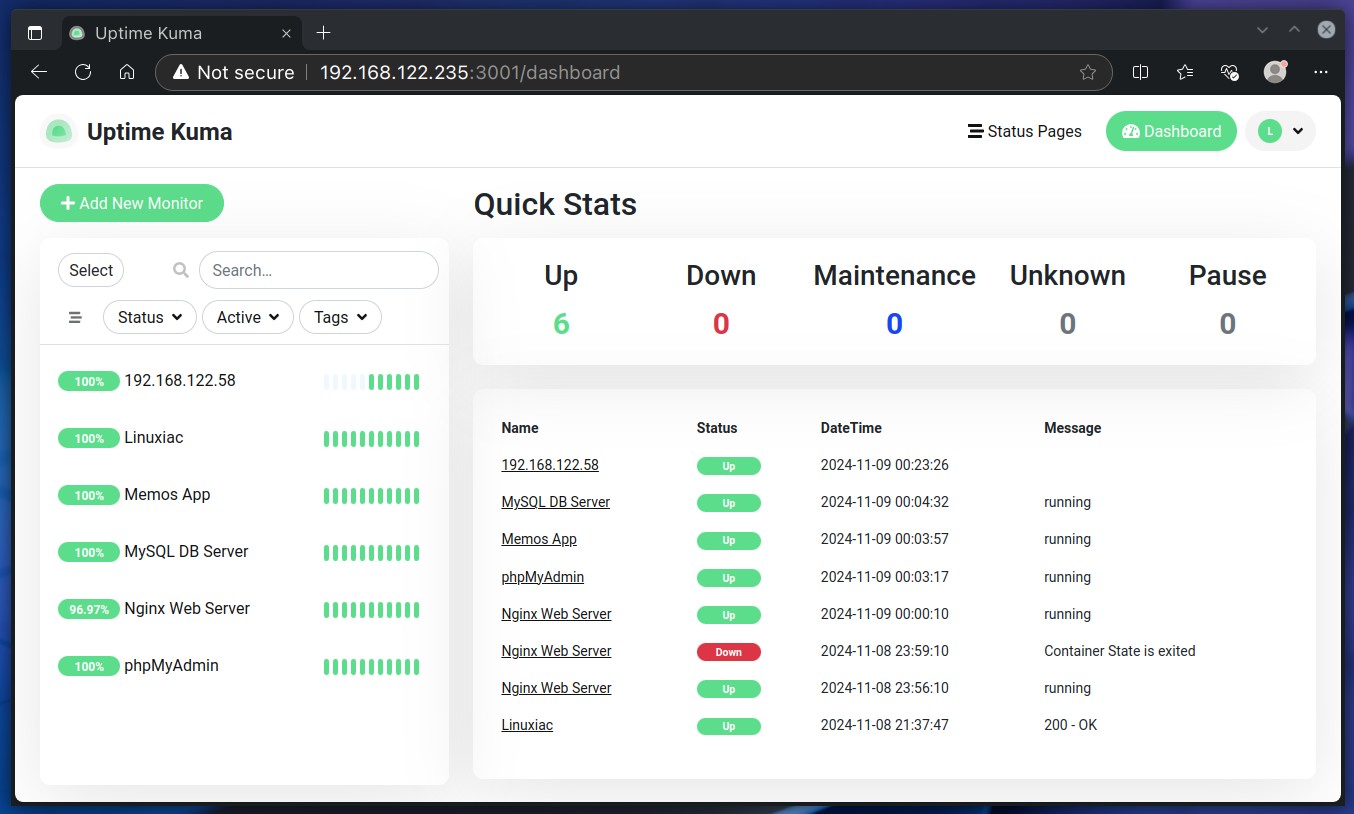Go to browser home icon
This screenshot has width=1354, height=814.
point(127,72)
